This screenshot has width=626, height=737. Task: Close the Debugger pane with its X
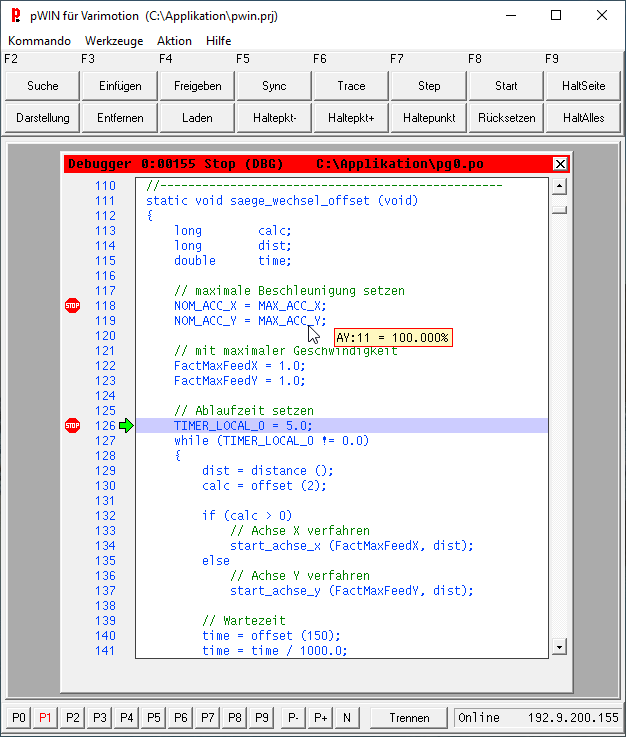560,164
